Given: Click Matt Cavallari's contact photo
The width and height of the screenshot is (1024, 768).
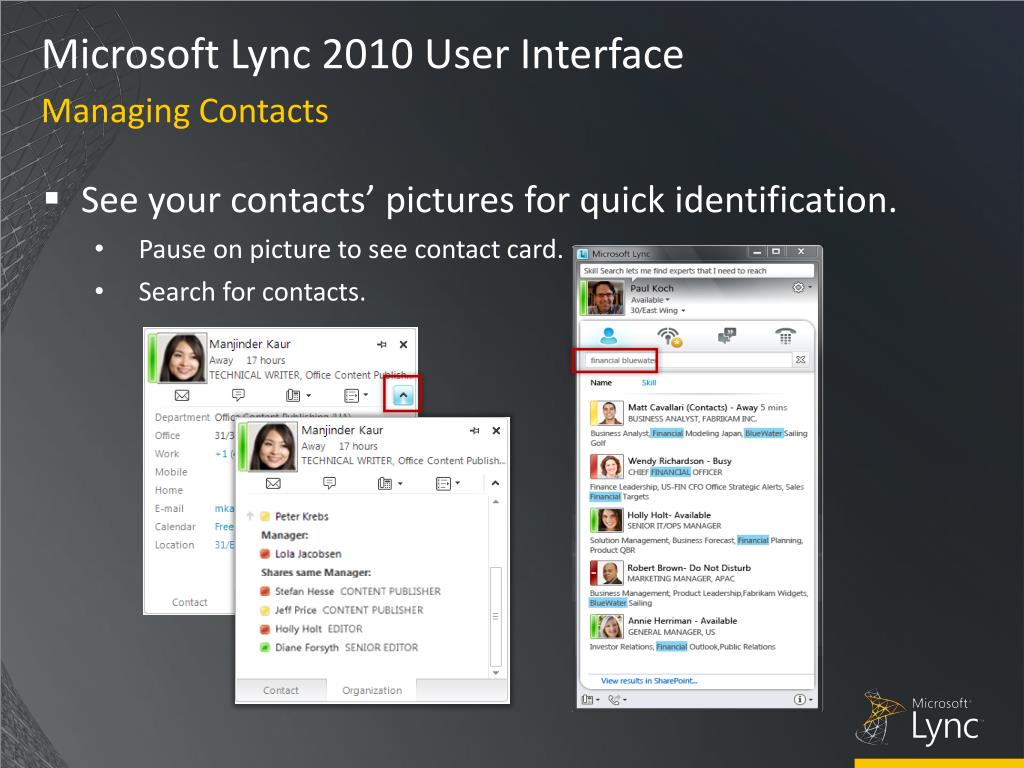Looking at the screenshot, I should click(x=609, y=413).
